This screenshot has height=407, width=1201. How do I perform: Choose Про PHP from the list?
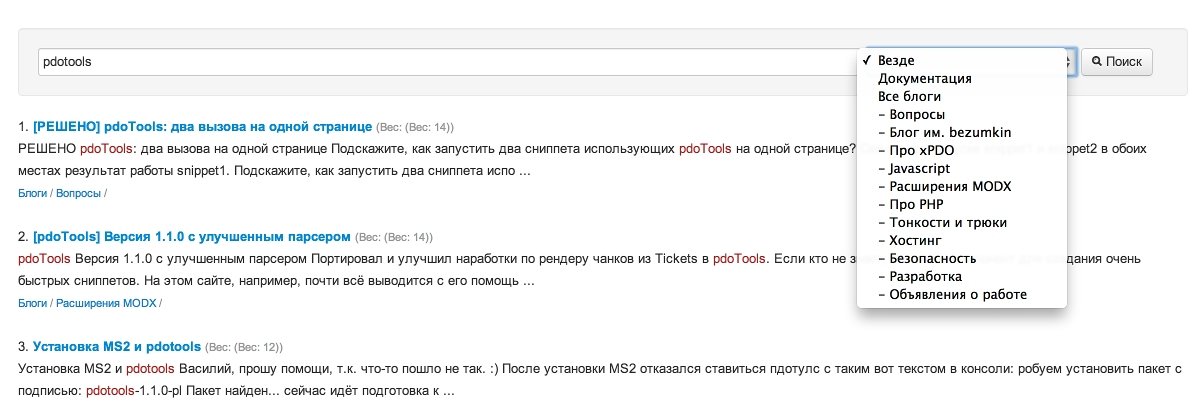click(955, 205)
